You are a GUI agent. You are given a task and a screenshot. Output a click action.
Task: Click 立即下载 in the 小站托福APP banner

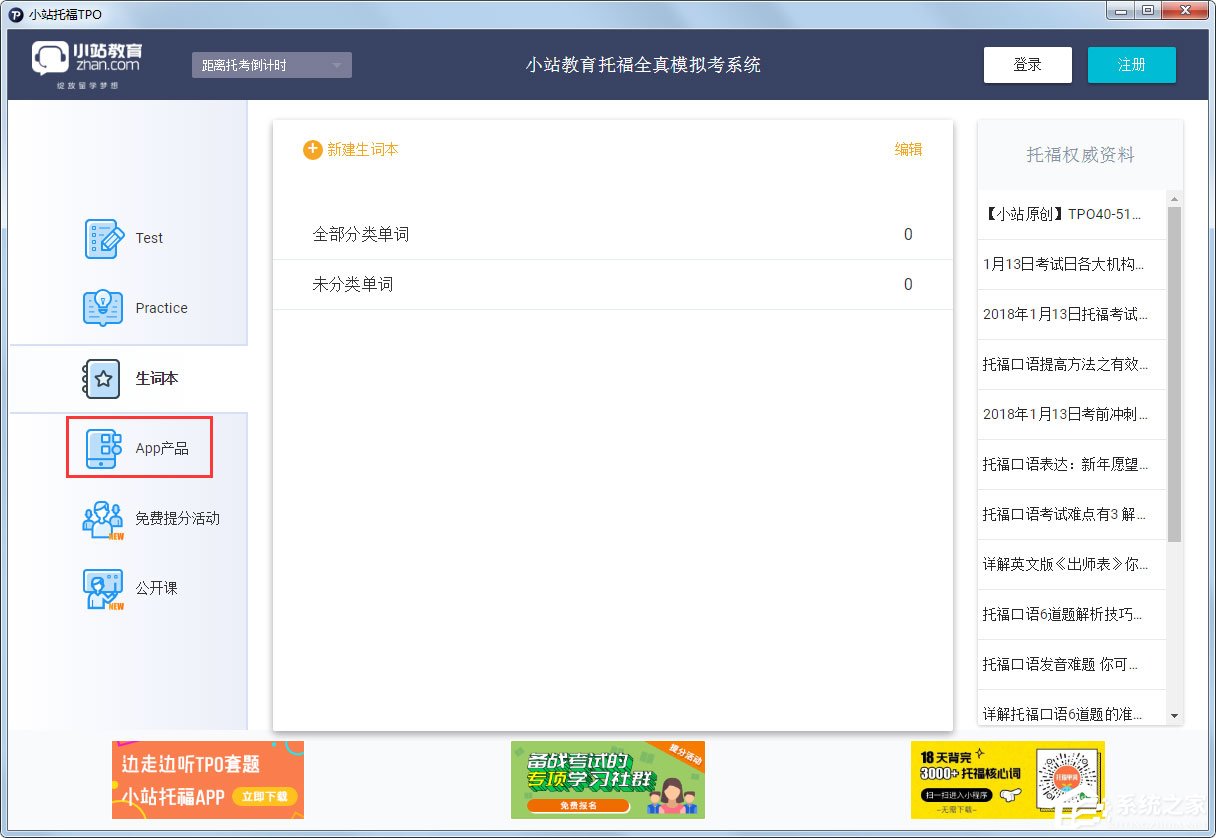point(265,796)
